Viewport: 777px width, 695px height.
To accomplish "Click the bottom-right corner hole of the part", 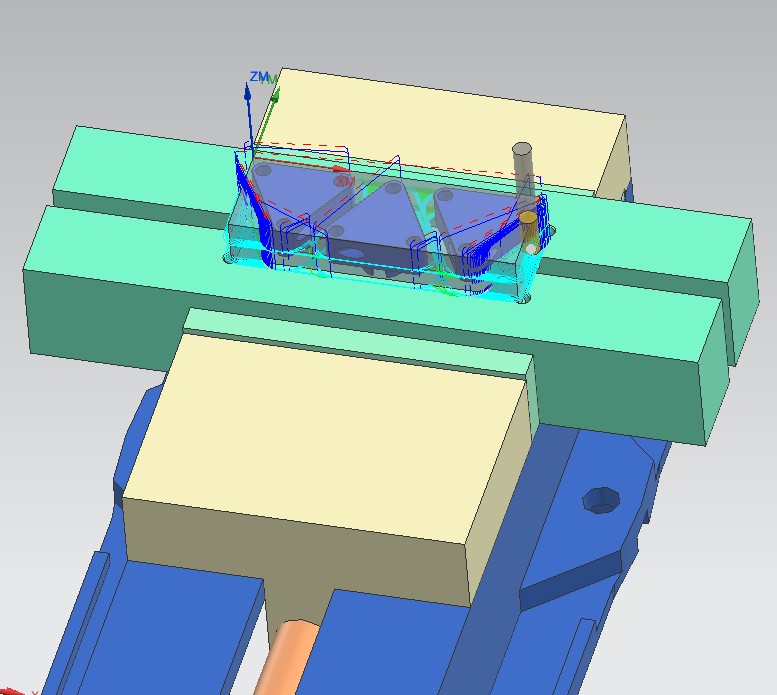I will pos(525,299).
